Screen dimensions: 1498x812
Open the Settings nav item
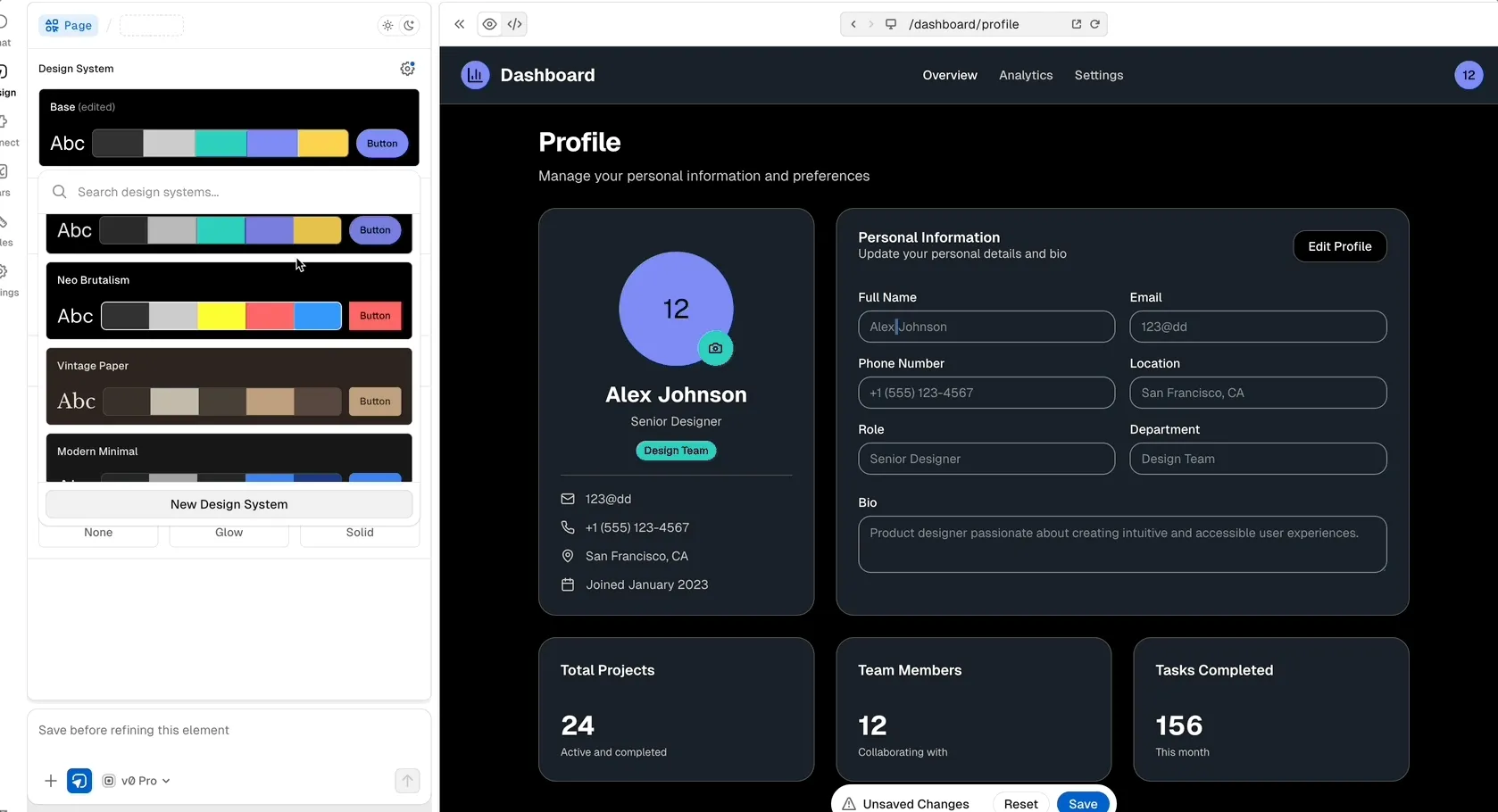pyautogui.click(x=1099, y=75)
